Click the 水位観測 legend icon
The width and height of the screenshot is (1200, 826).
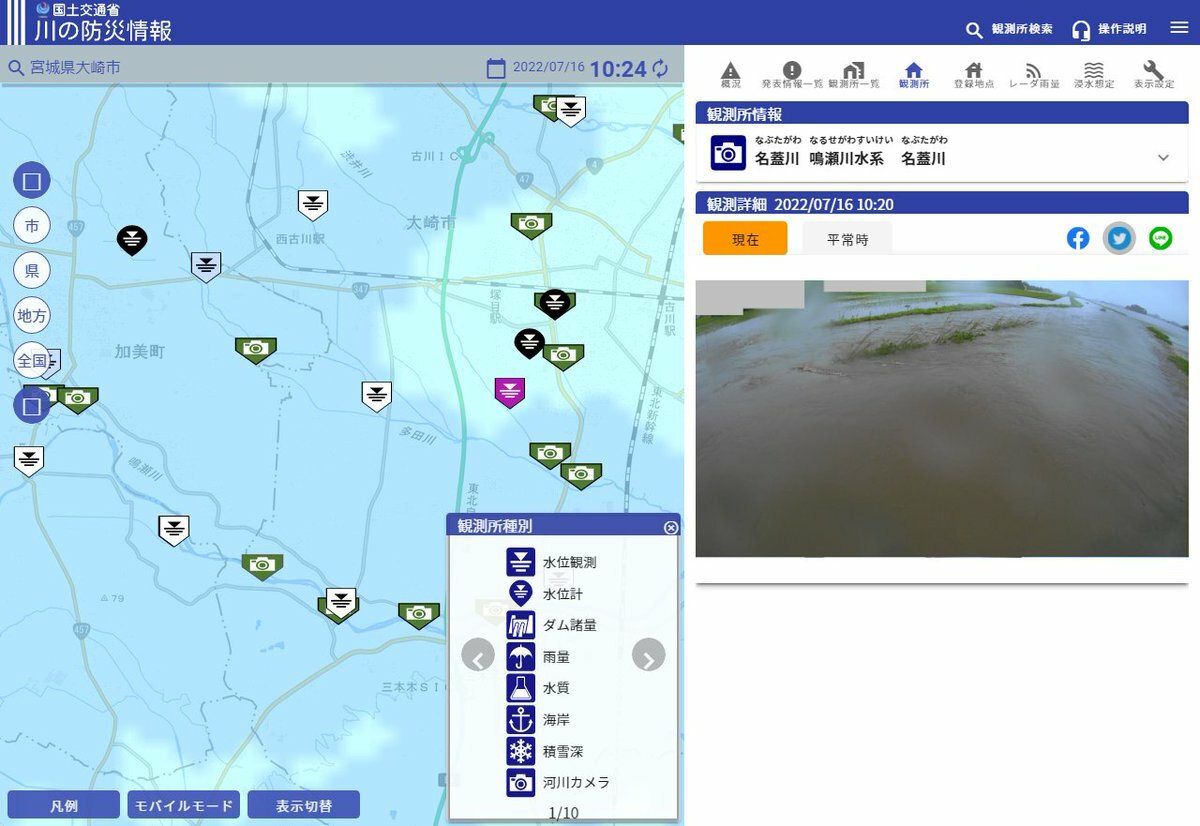click(x=521, y=562)
